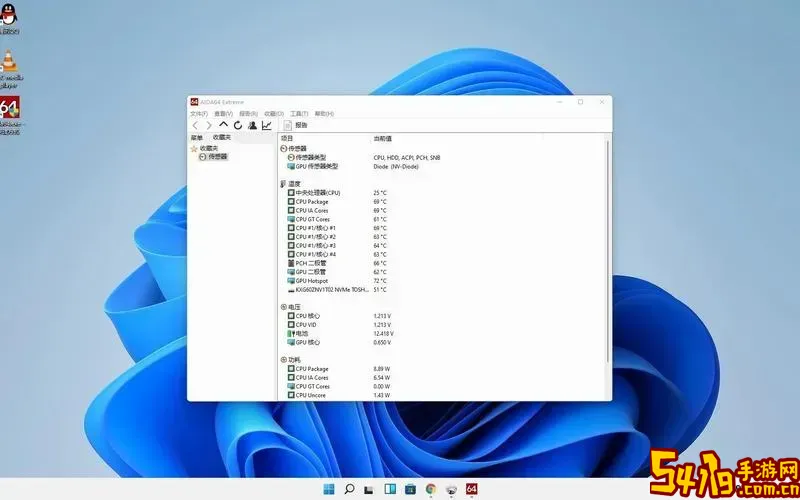Open the 帮助(H) menu
The width and height of the screenshot is (800, 500).
324,114
